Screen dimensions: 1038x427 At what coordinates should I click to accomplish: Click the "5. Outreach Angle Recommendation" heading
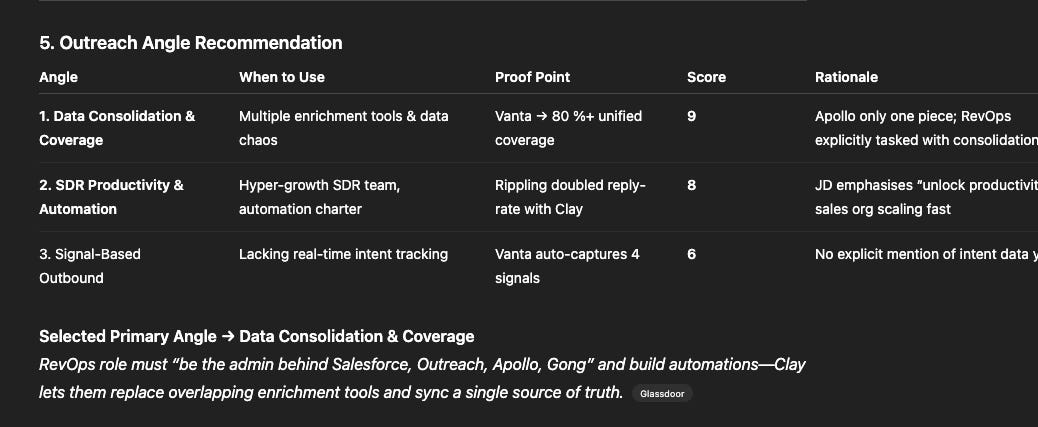pyautogui.click(x=190, y=43)
